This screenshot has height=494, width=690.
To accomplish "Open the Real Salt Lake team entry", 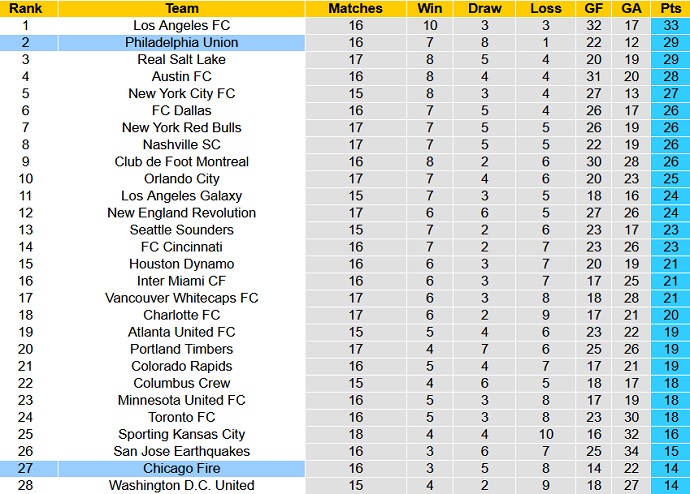I will point(182,59).
